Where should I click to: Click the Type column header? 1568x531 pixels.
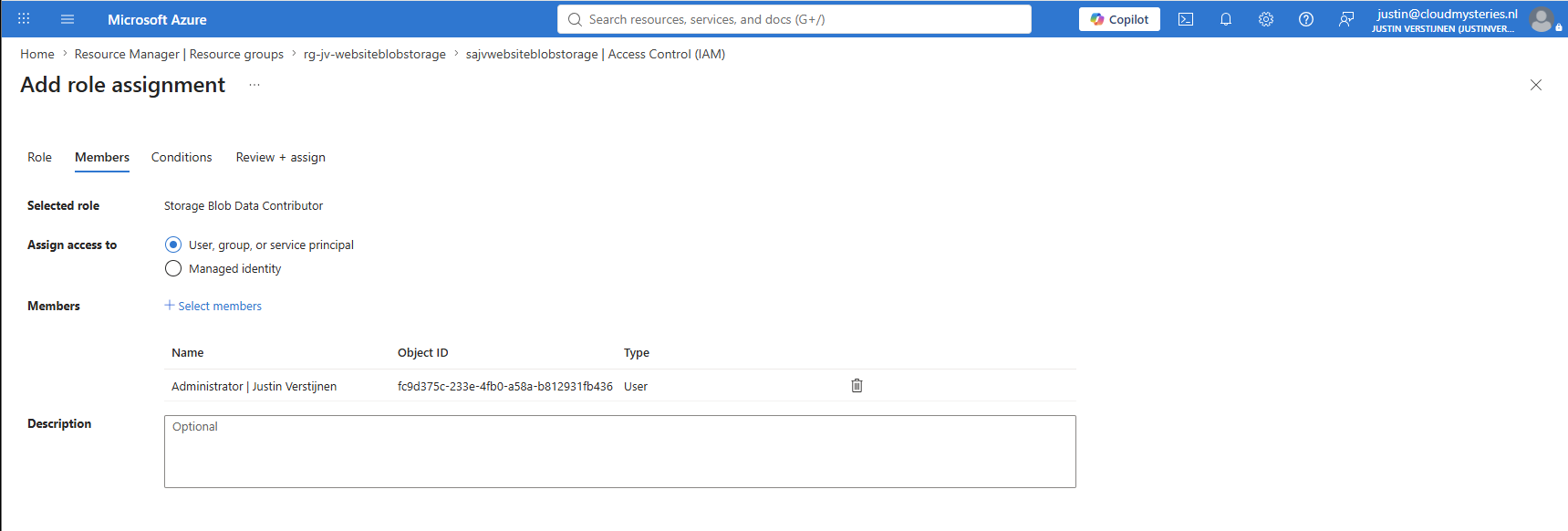coord(637,352)
